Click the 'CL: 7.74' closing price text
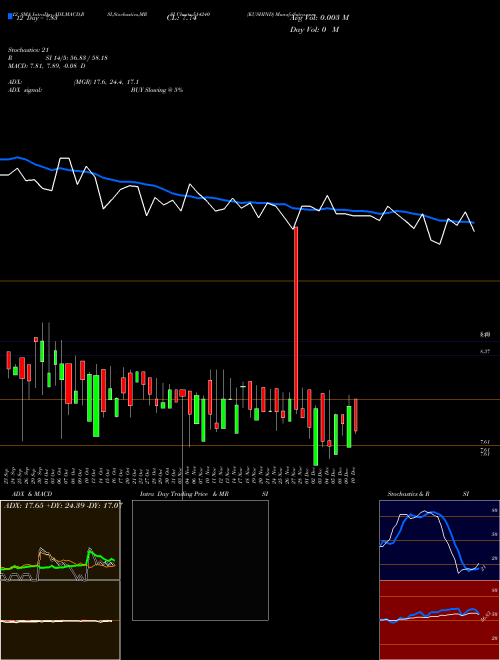The height and width of the screenshot is (660, 500). point(182,18)
